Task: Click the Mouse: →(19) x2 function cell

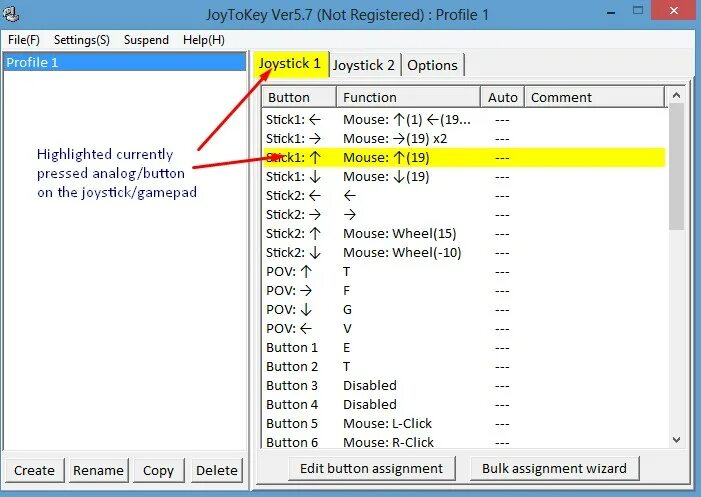Action: pyautogui.click(x=395, y=139)
